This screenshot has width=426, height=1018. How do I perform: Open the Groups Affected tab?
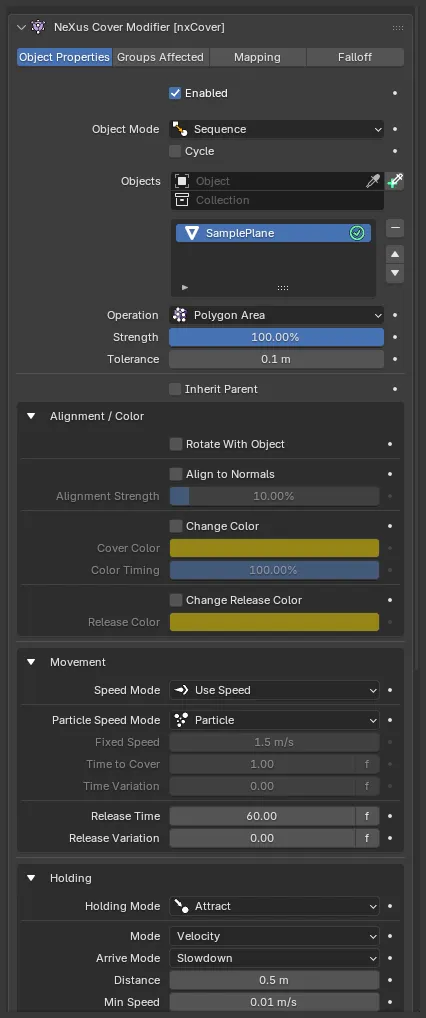click(x=160, y=57)
